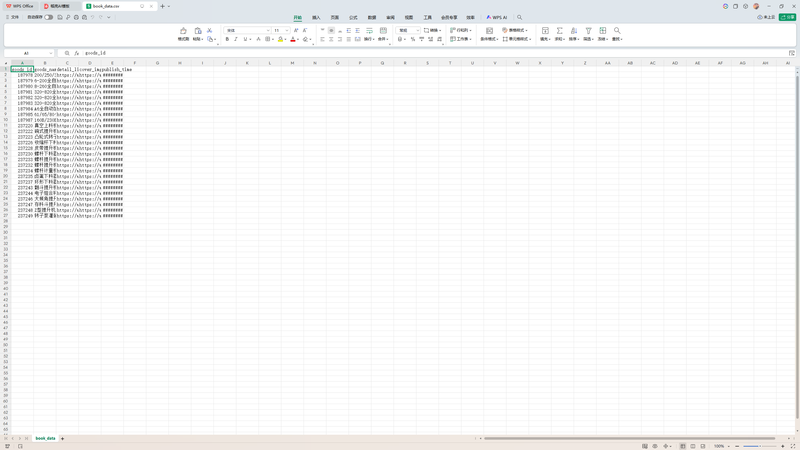The image size is (800, 450).
Task: Center-align cell content horizontally
Action: (331, 39)
